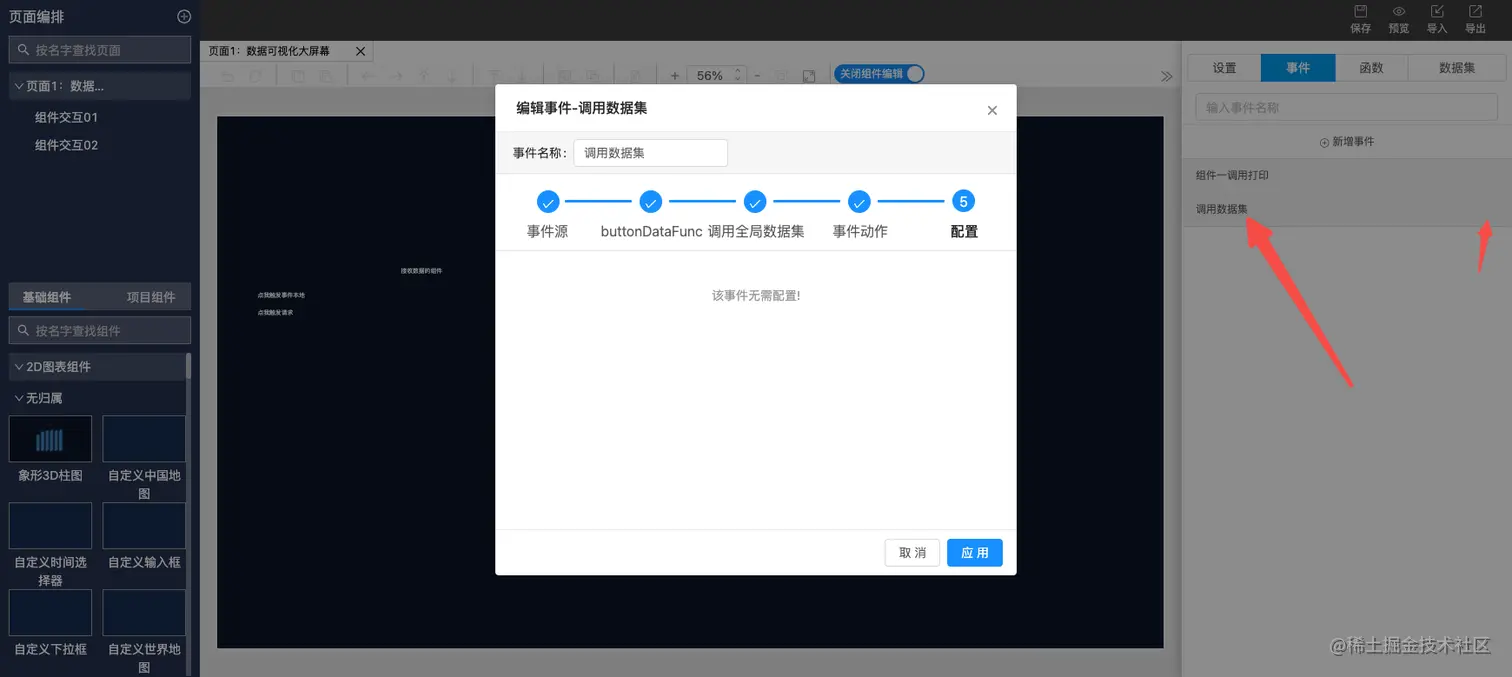
Task: Switch to the 事件 tab
Action: click(1298, 68)
